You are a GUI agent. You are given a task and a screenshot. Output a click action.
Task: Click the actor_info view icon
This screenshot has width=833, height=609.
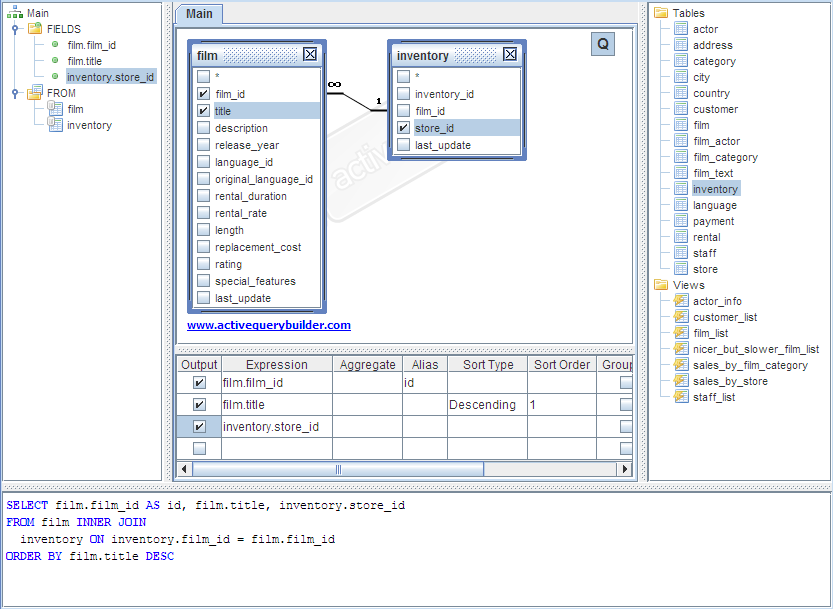point(681,301)
